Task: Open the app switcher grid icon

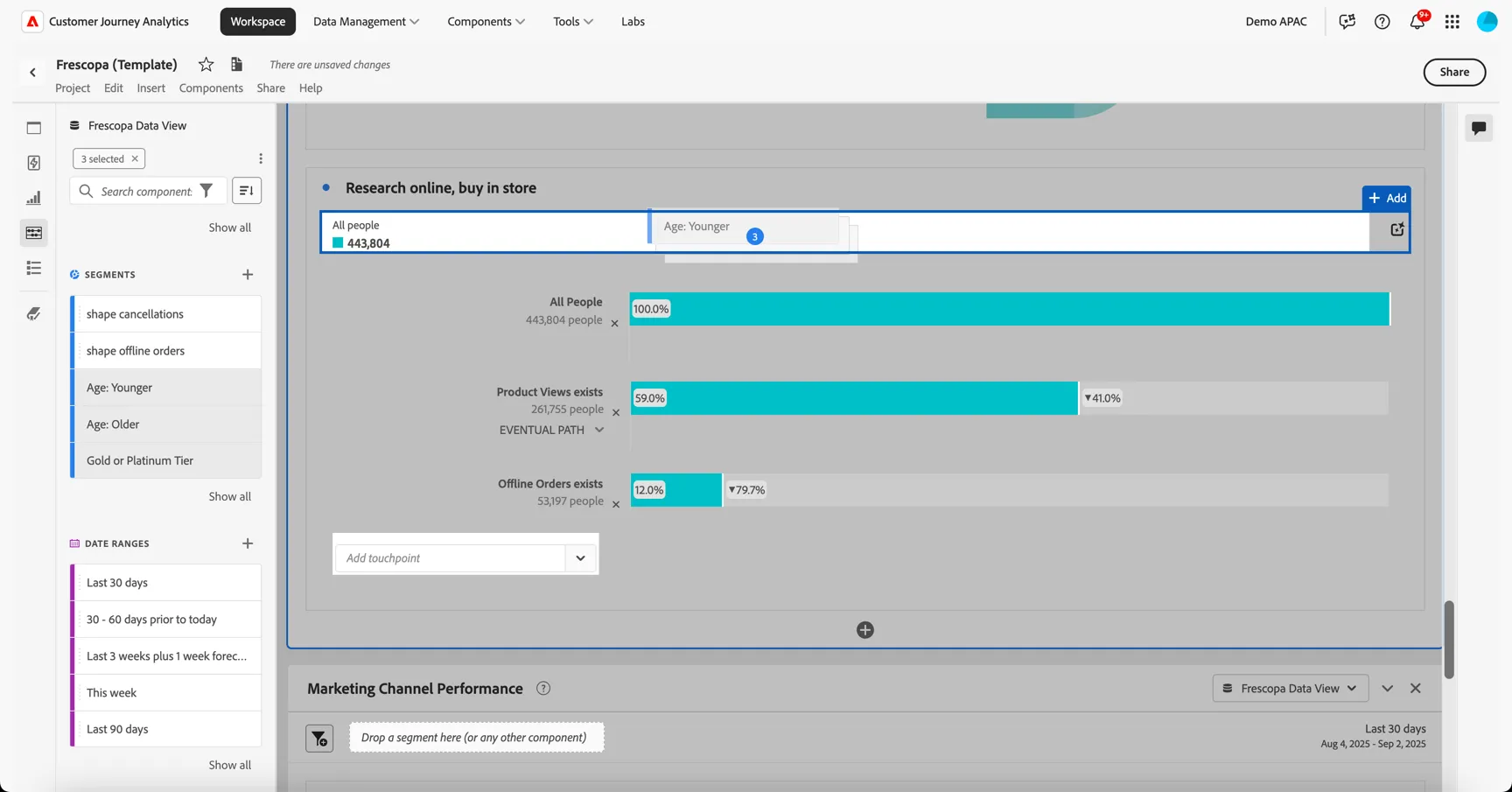Action: pos(1452,21)
